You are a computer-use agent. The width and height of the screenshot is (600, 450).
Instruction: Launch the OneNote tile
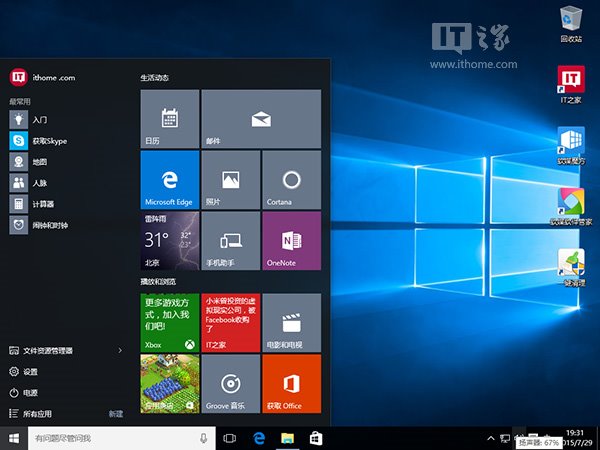coord(291,240)
